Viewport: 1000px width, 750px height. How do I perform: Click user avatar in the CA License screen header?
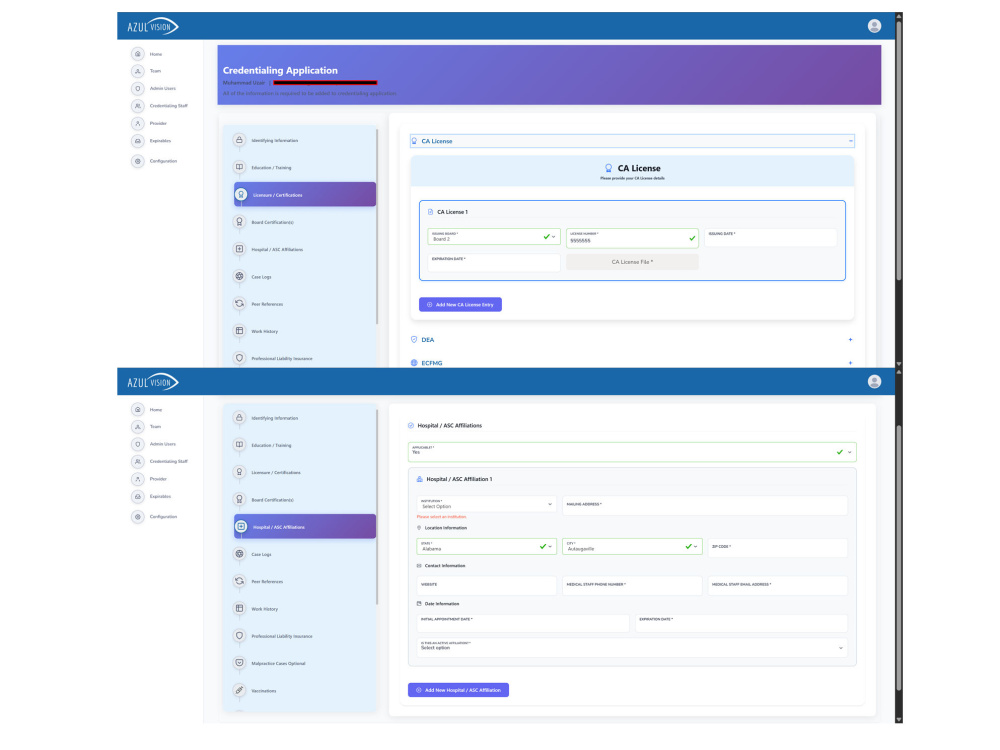874,26
